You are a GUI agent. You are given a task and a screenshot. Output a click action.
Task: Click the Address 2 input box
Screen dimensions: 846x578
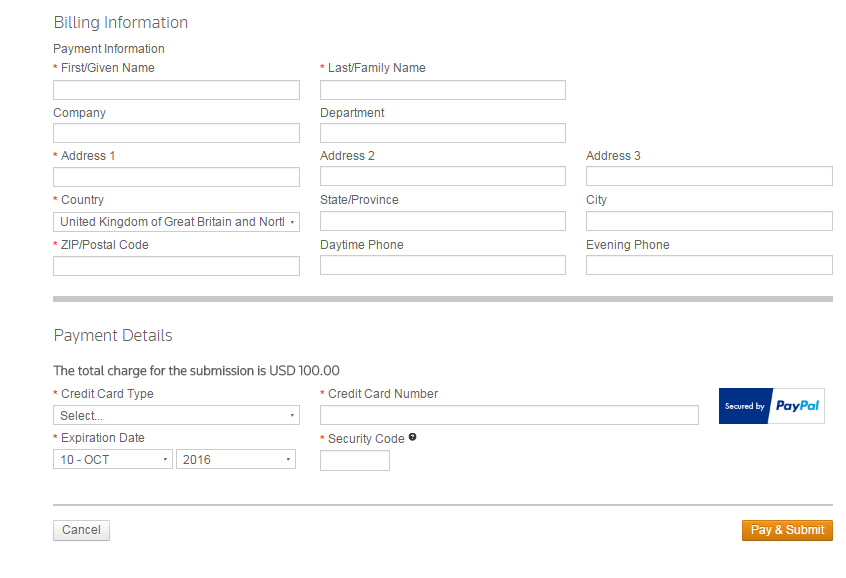click(x=443, y=176)
